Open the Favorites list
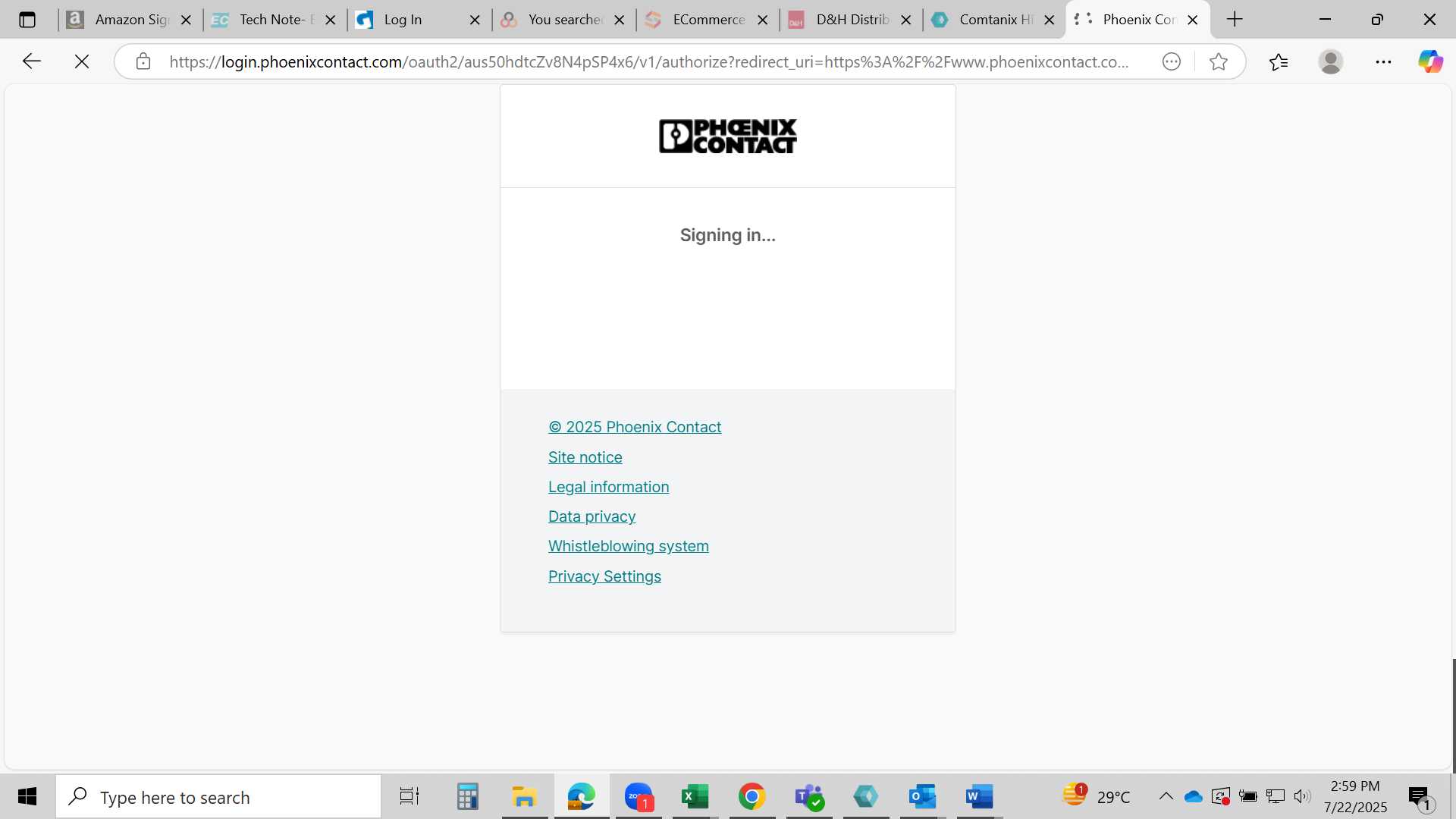Viewport: 1456px width, 819px height. tap(1279, 61)
